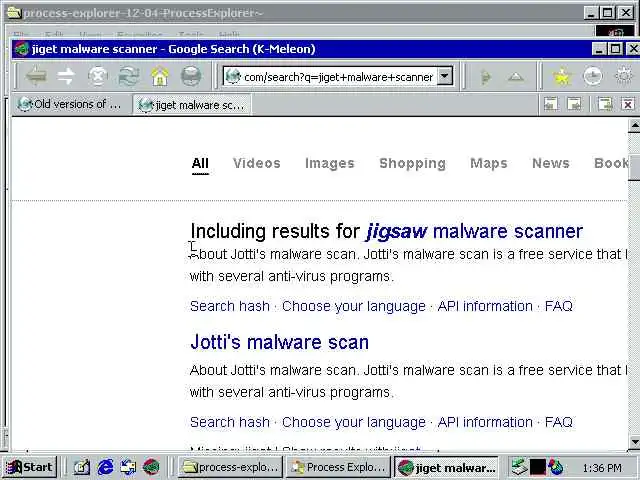The height and width of the screenshot is (480, 640).
Task: Open the Windows Start button
Action: coord(31,467)
